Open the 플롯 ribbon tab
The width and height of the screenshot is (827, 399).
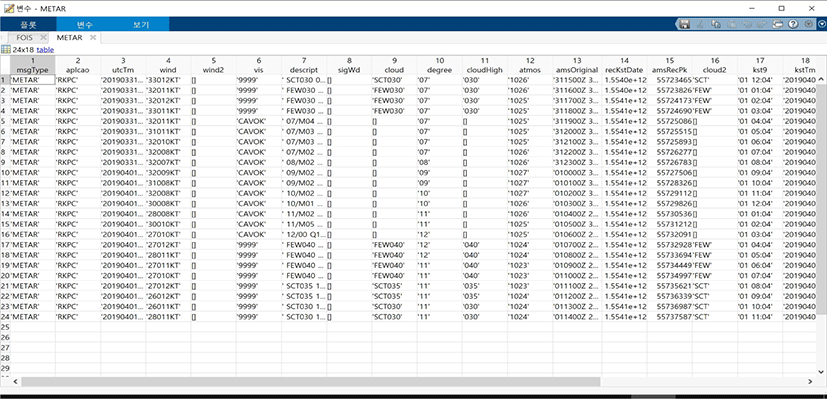[x=28, y=24]
